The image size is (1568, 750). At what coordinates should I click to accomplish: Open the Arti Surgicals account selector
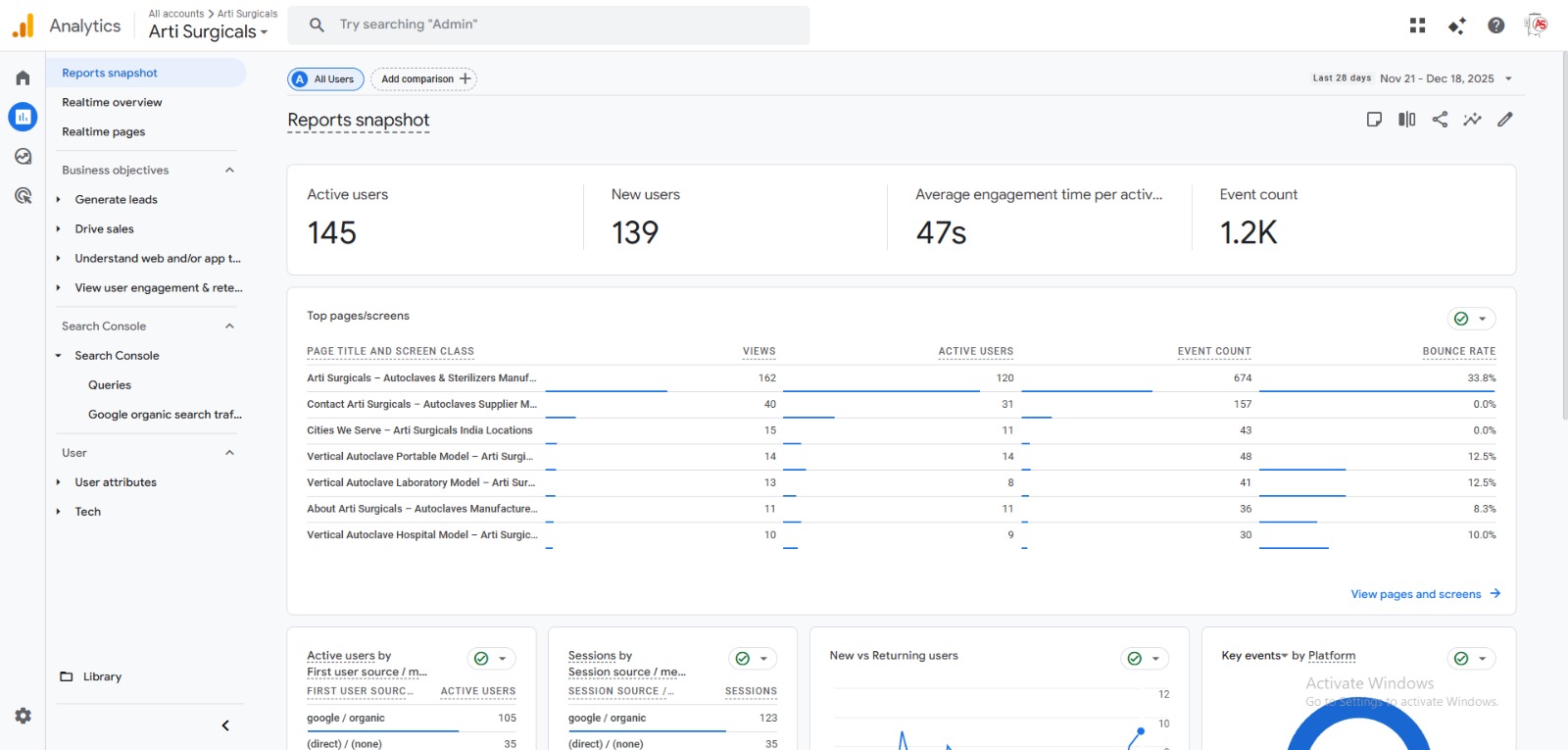(208, 31)
